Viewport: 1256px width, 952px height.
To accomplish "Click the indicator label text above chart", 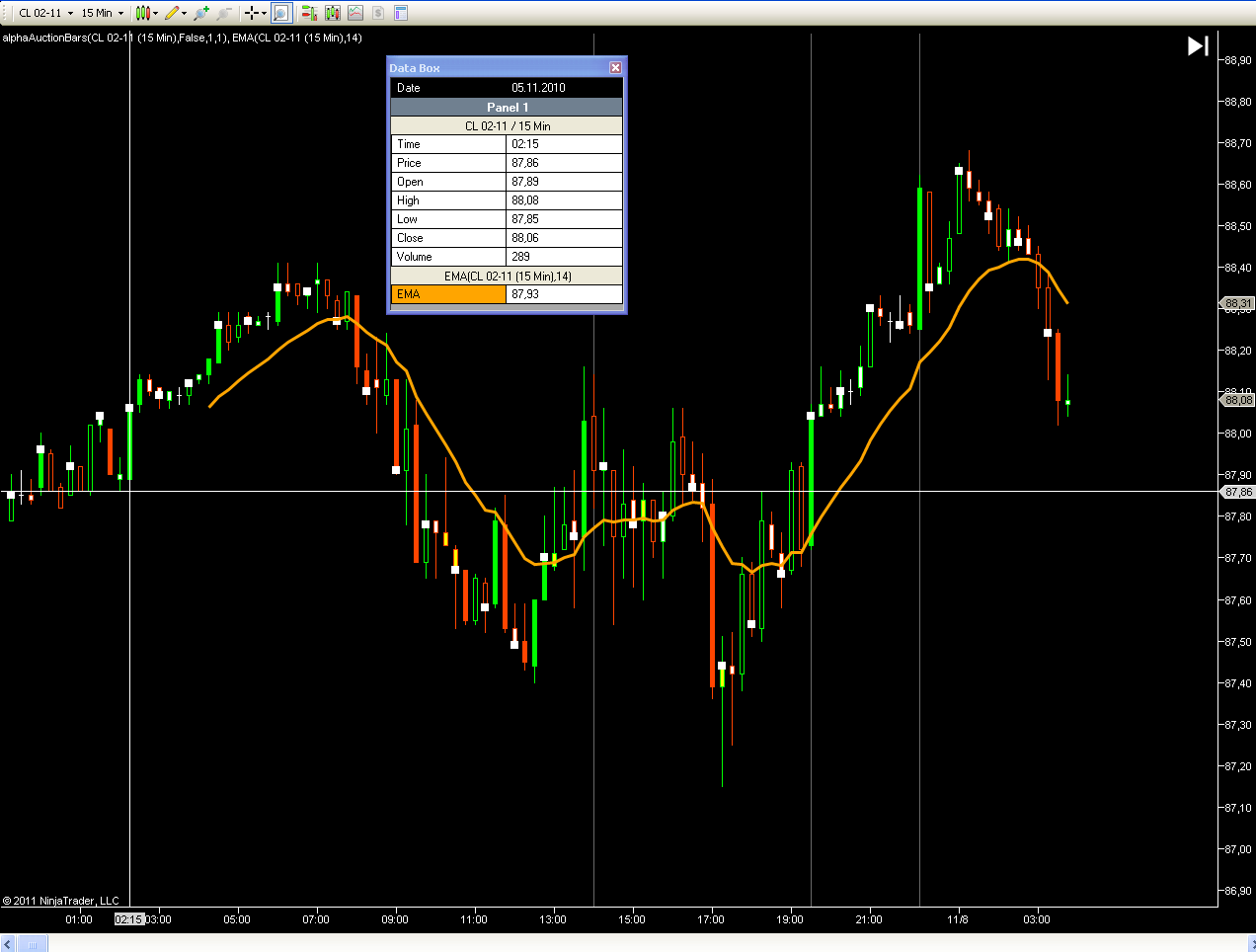I will [182, 38].
